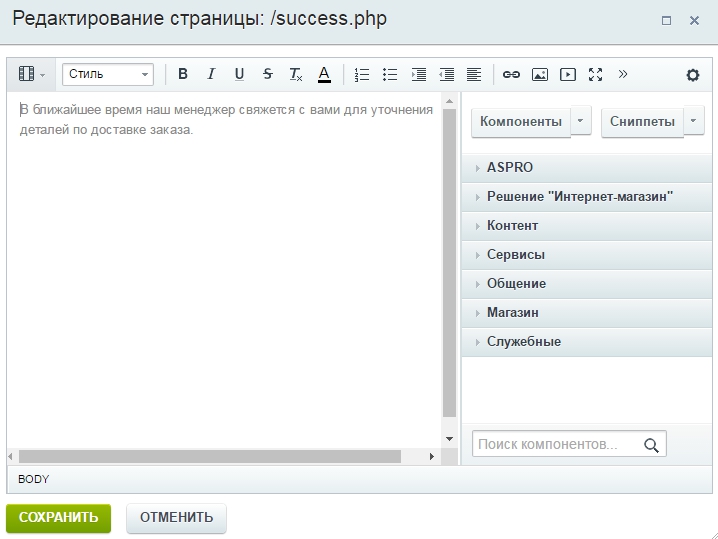Switch editor to fullscreen mode
Viewport: 718px width, 539px height.
596,74
